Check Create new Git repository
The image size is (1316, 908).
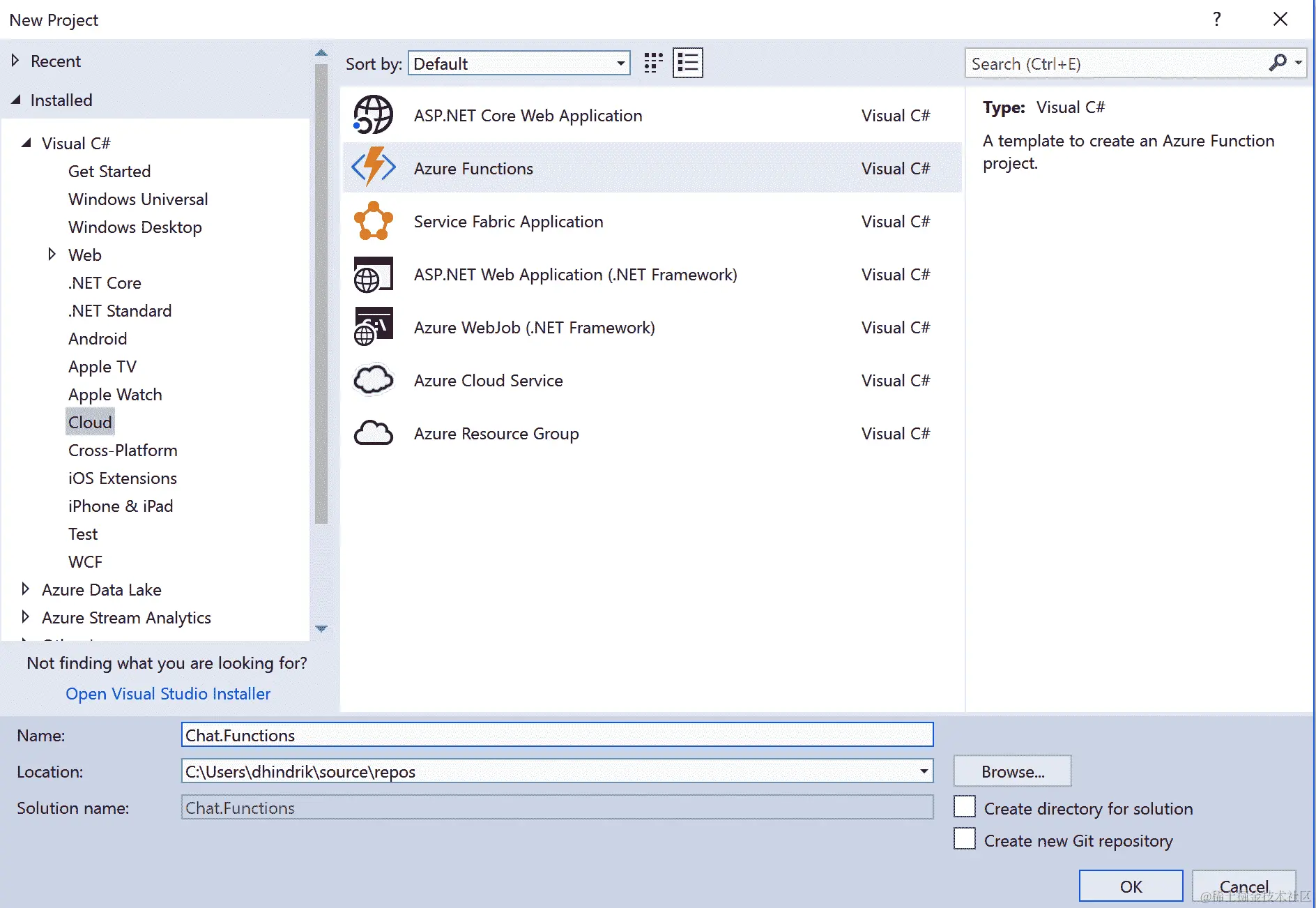click(965, 839)
